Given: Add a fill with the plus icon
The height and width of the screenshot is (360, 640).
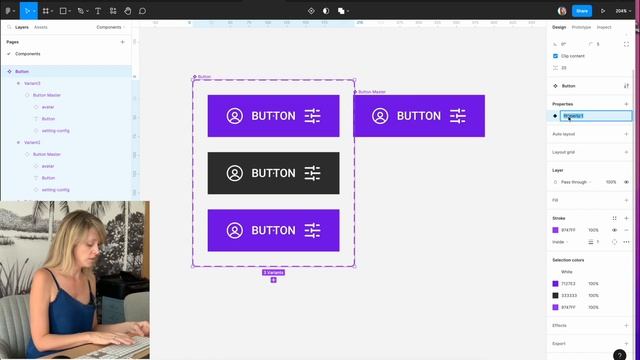Looking at the screenshot, I should [x=626, y=200].
